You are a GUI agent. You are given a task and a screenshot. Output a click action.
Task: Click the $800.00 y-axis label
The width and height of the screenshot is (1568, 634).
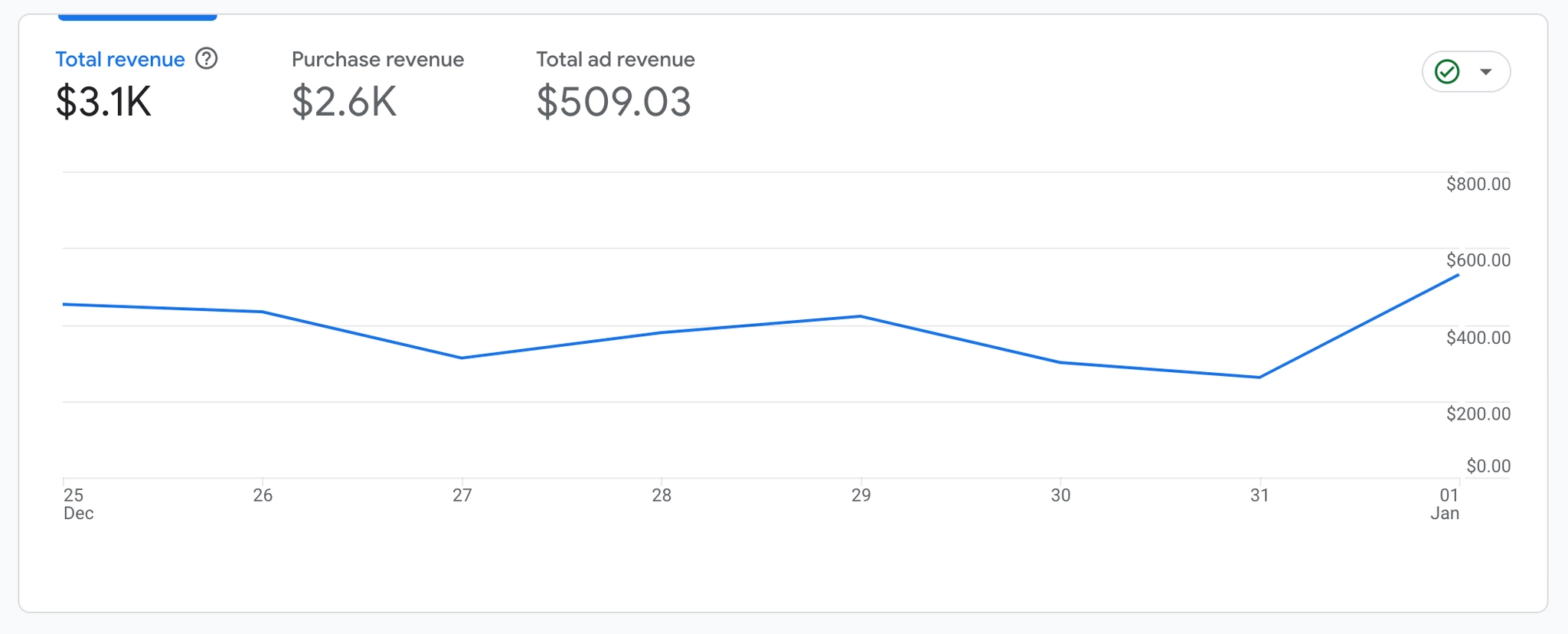click(1478, 184)
